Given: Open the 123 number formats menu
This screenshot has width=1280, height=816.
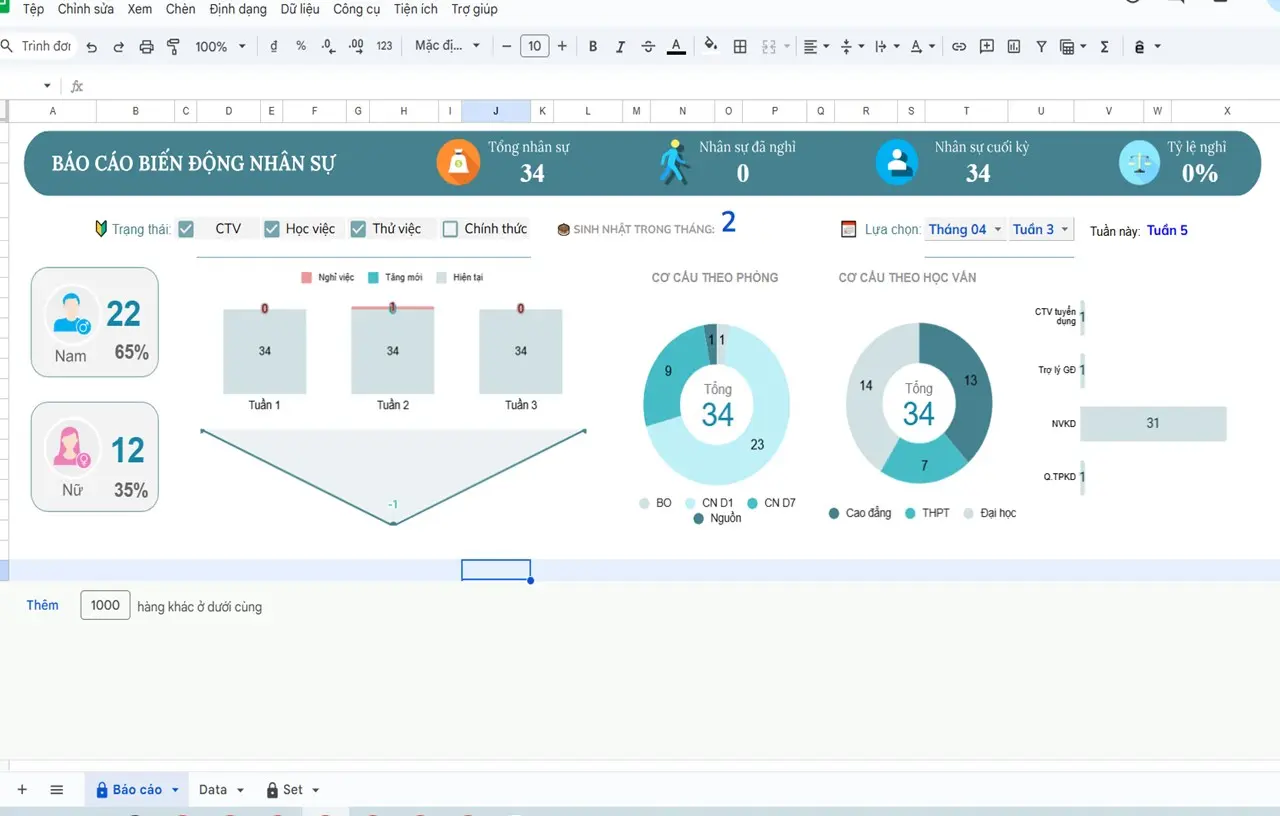Looking at the screenshot, I should point(384,46).
